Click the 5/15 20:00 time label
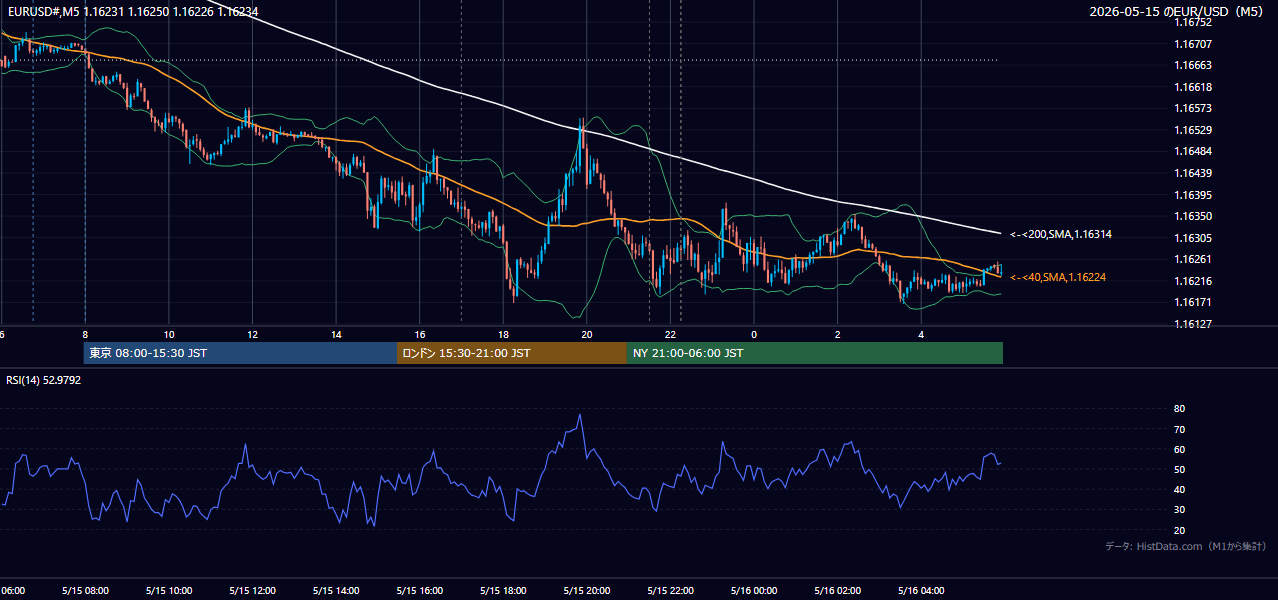The image size is (1278, 600). [587, 590]
